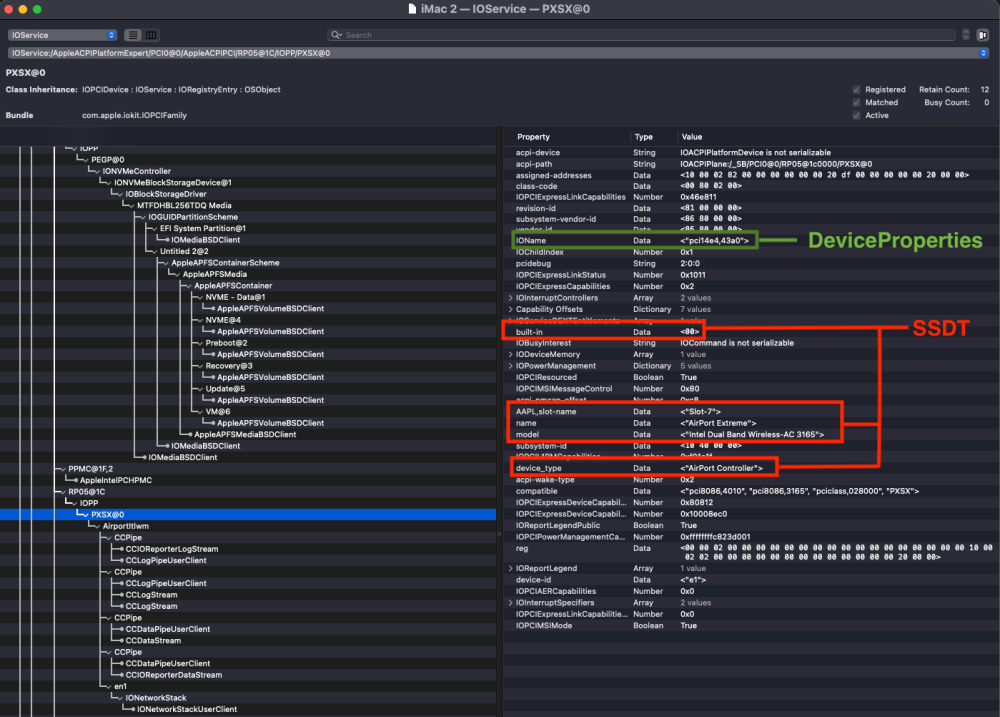Select the AppleIntelPCHPMC entry
The width and height of the screenshot is (1000, 717).
coord(115,480)
